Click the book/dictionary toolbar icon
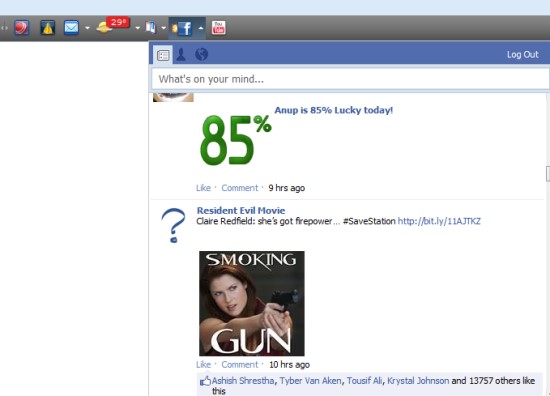The height and width of the screenshot is (396, 550). 151,28
